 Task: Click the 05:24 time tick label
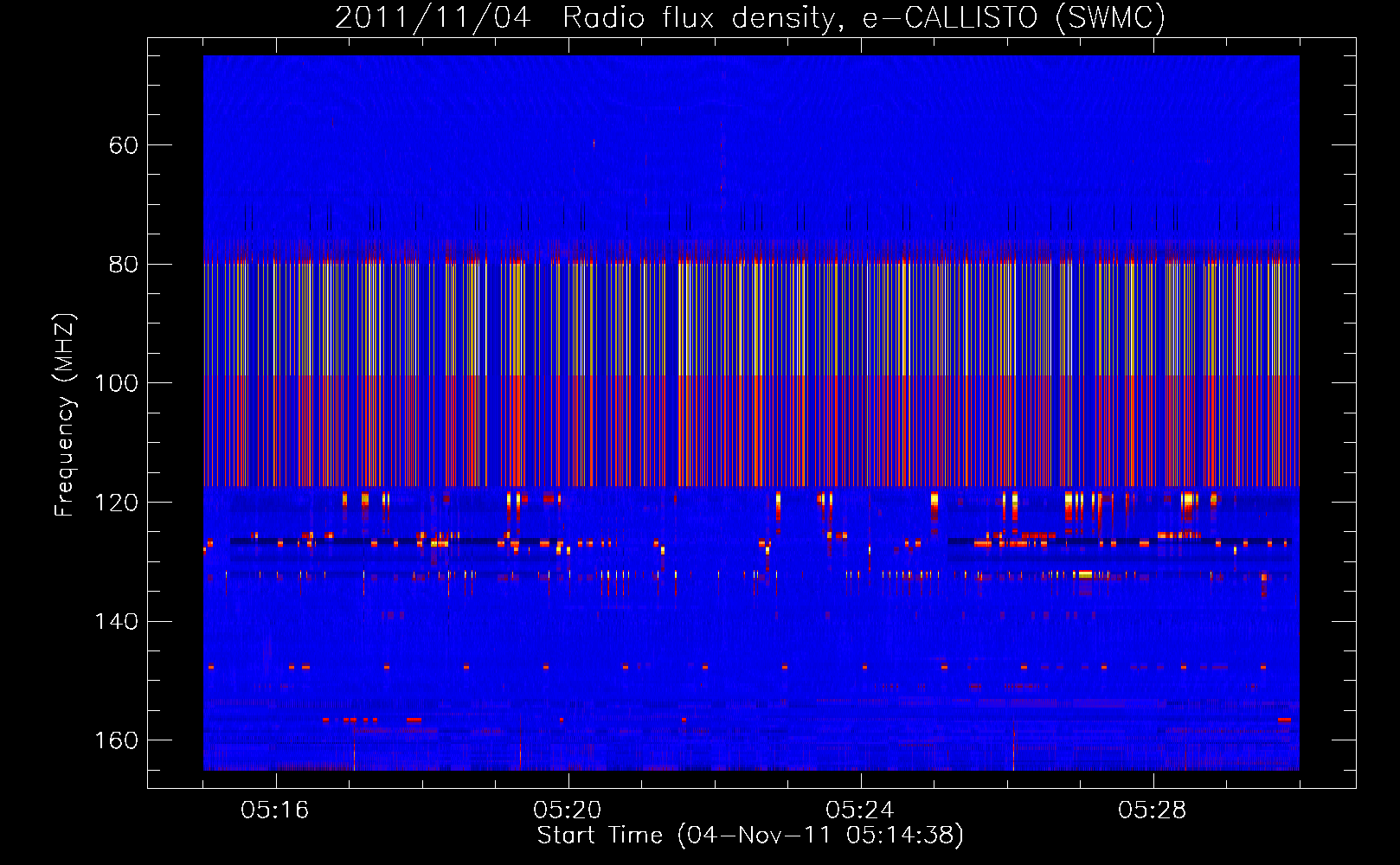point(860,811)
